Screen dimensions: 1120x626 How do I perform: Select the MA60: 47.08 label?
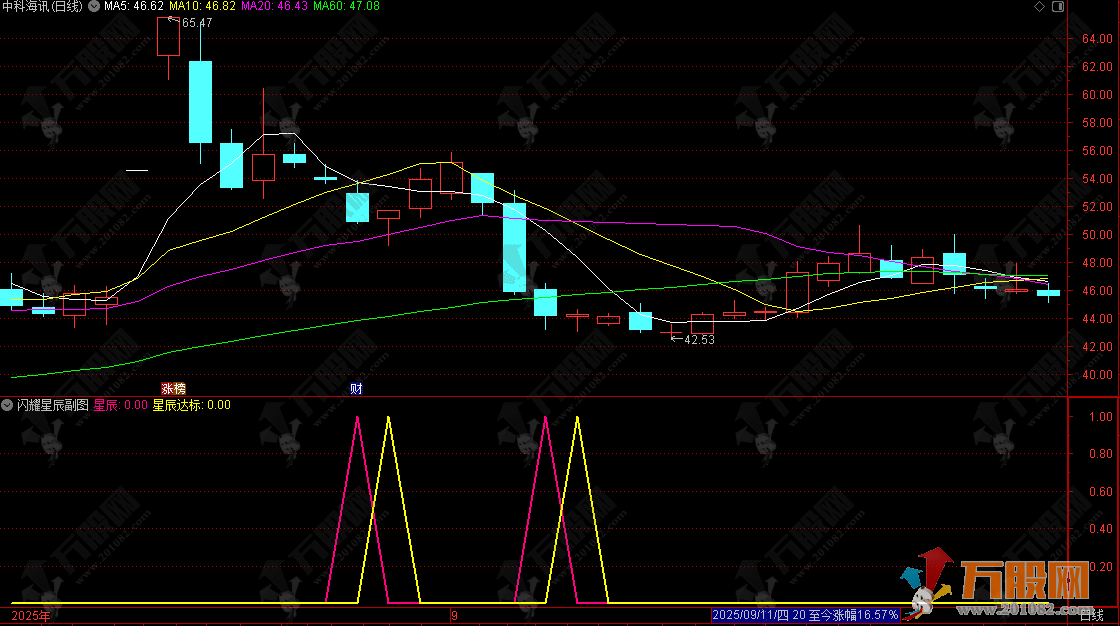pyautogui.click(x=346, y=6)
